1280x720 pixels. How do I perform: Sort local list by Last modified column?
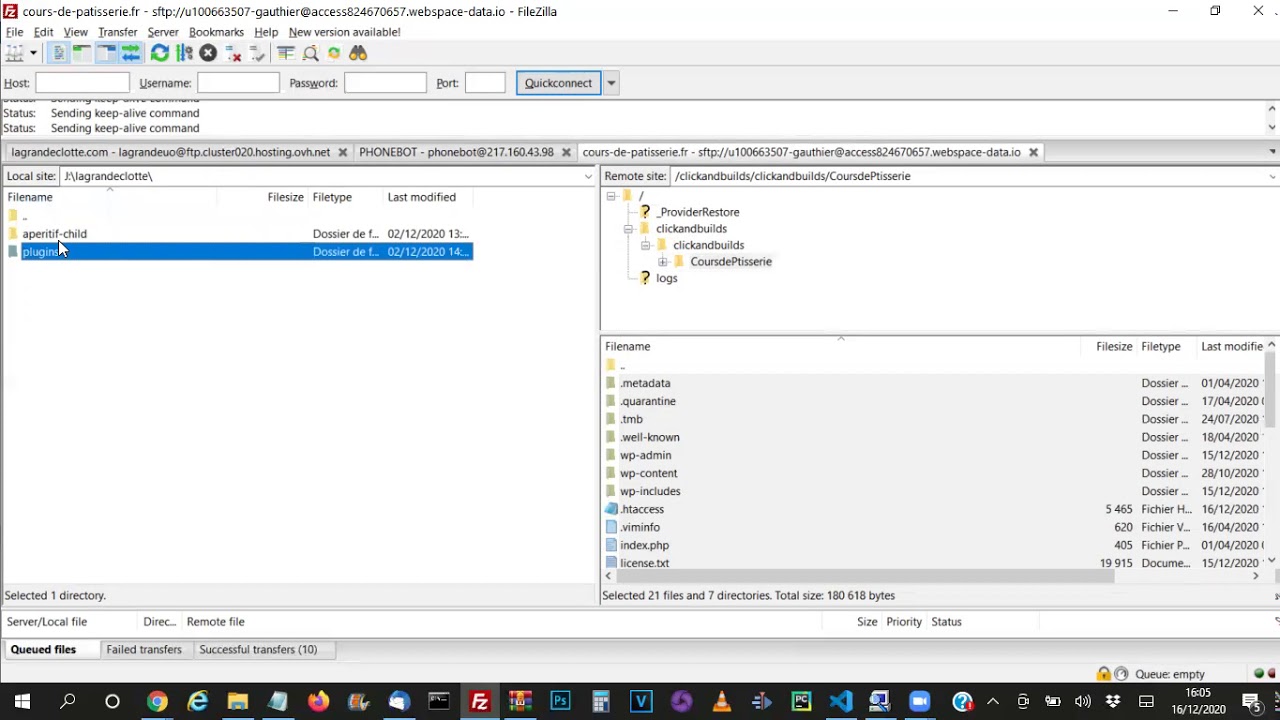422,197
